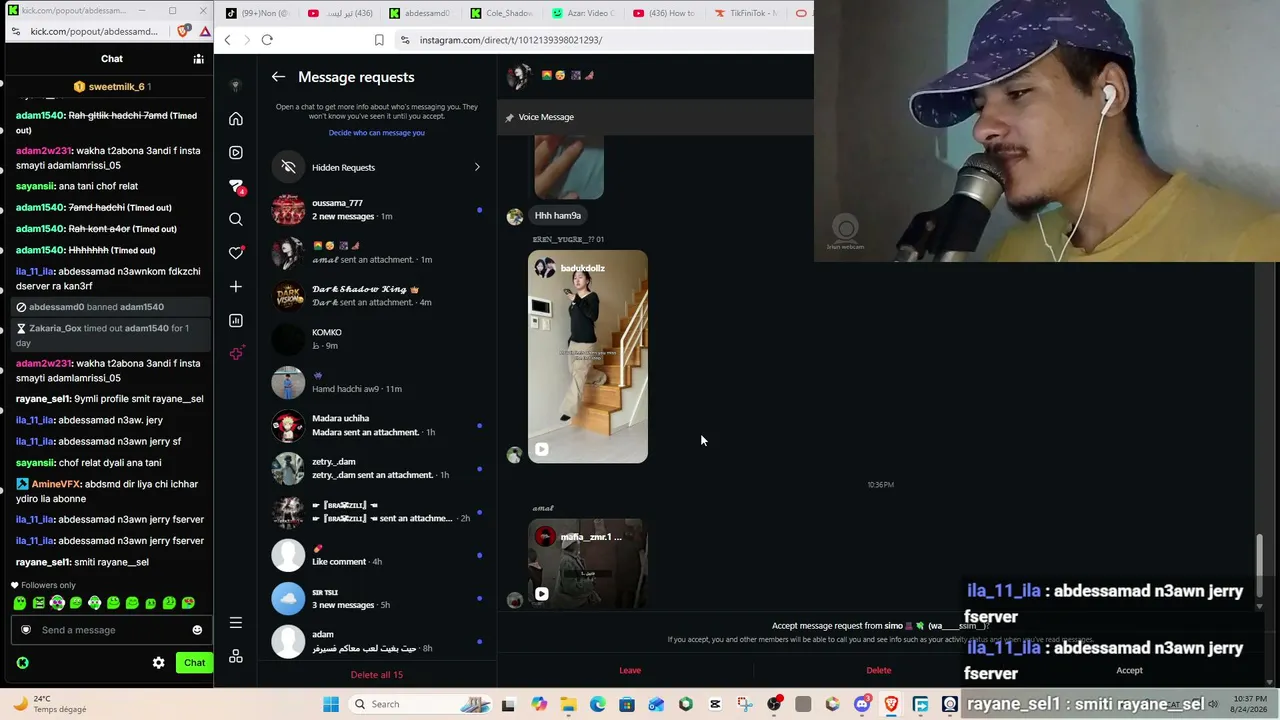This screenshot has height=720, width=1280.
Task: Open Instagram search from the sidebar
Action: 236,219
